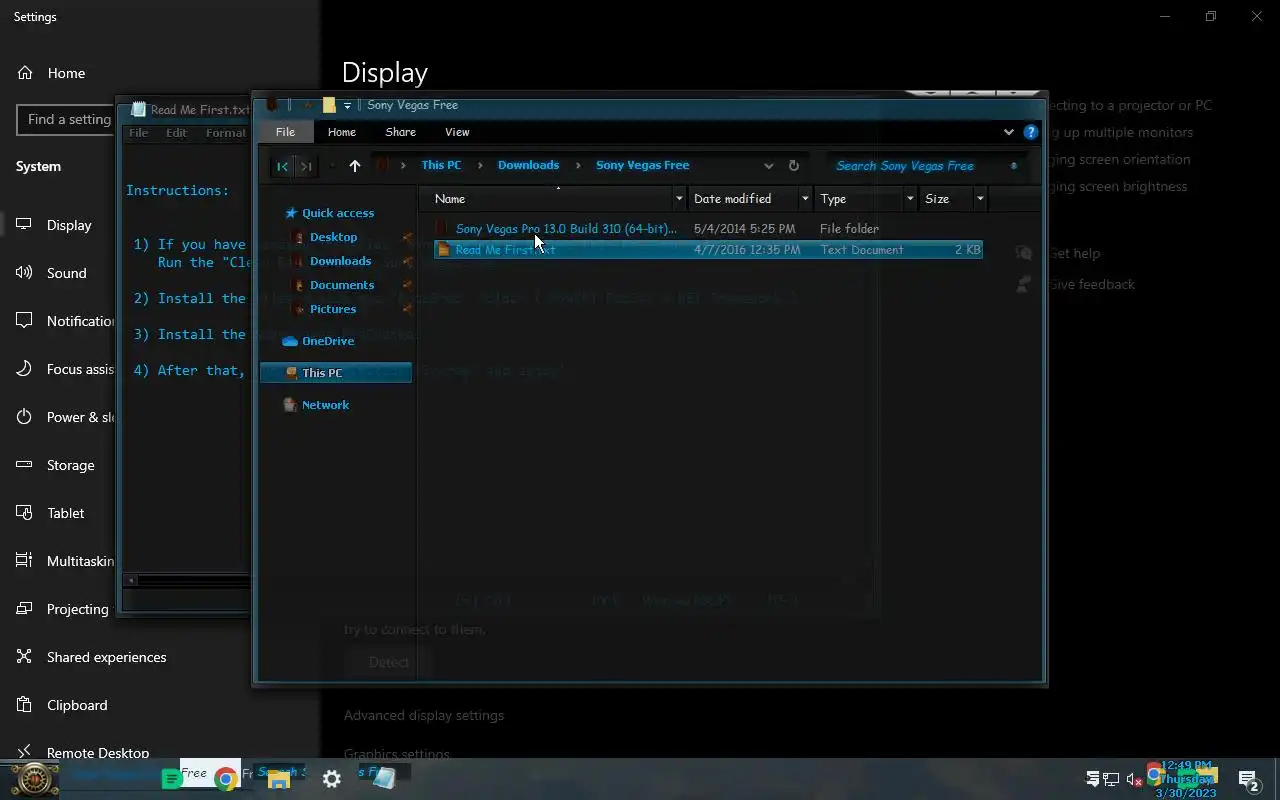The width and height of the screenshot is (1280, 800).
Task: Select Downloads in Quick access tree
Action: 340,261
